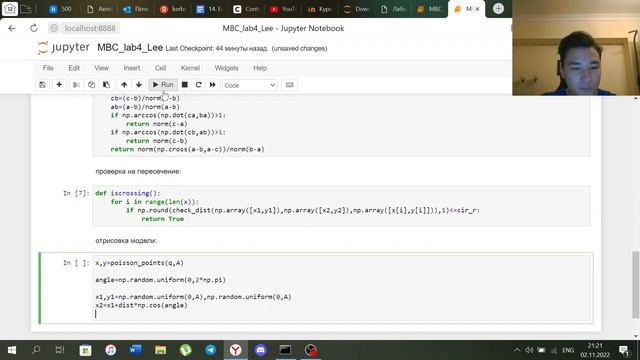The image size is (640, 360).
Task: Open the volume control tray icon
Action: [x=529, y=350]
